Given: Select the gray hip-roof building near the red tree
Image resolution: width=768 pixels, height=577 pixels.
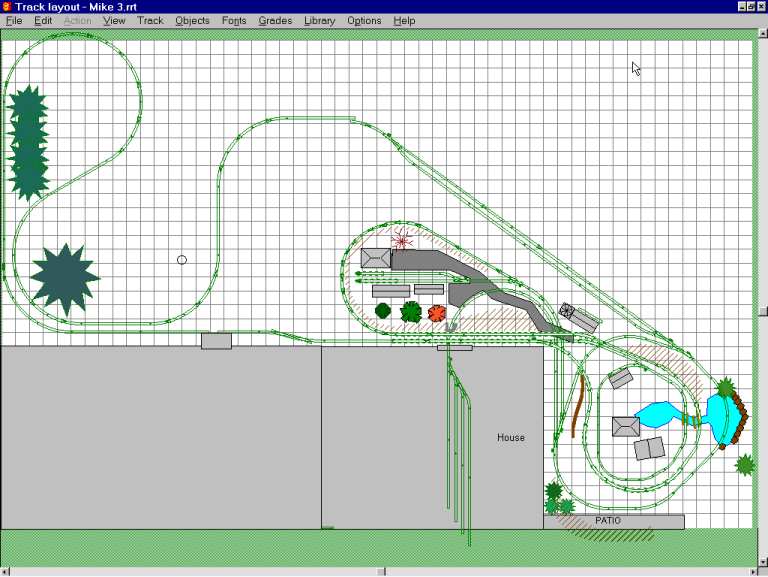Looking at the screenshot, I should (x=376, y=258).
